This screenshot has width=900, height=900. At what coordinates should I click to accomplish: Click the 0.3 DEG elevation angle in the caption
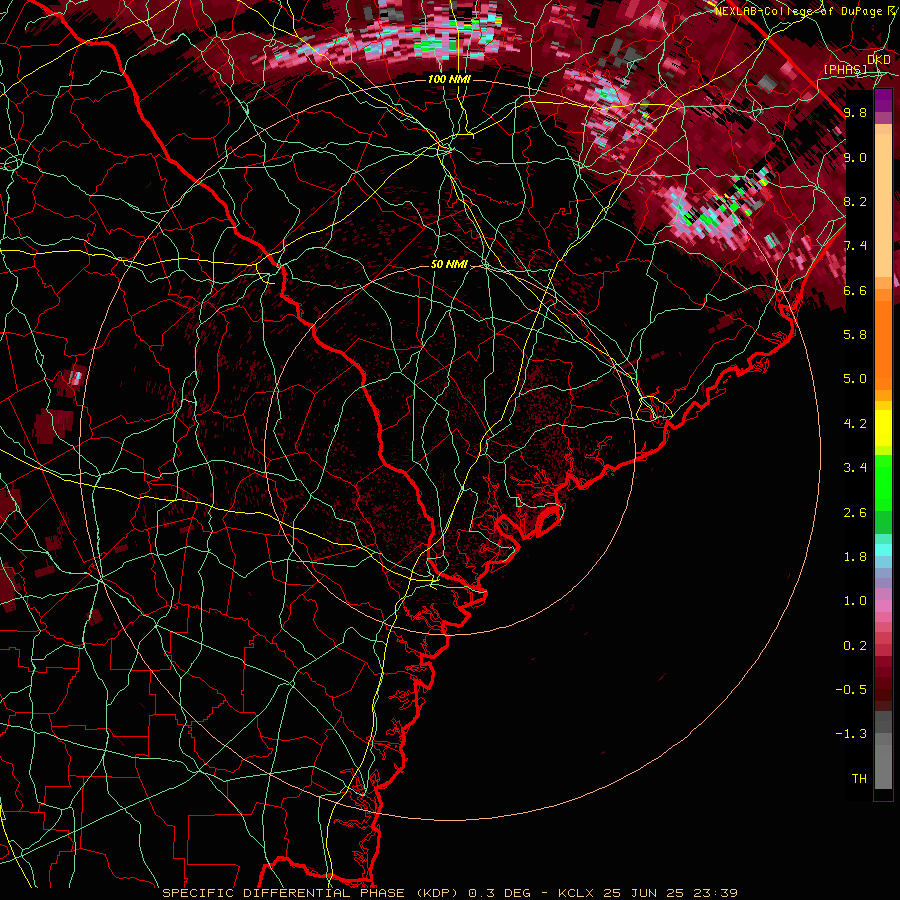click(x=500, y=893)
